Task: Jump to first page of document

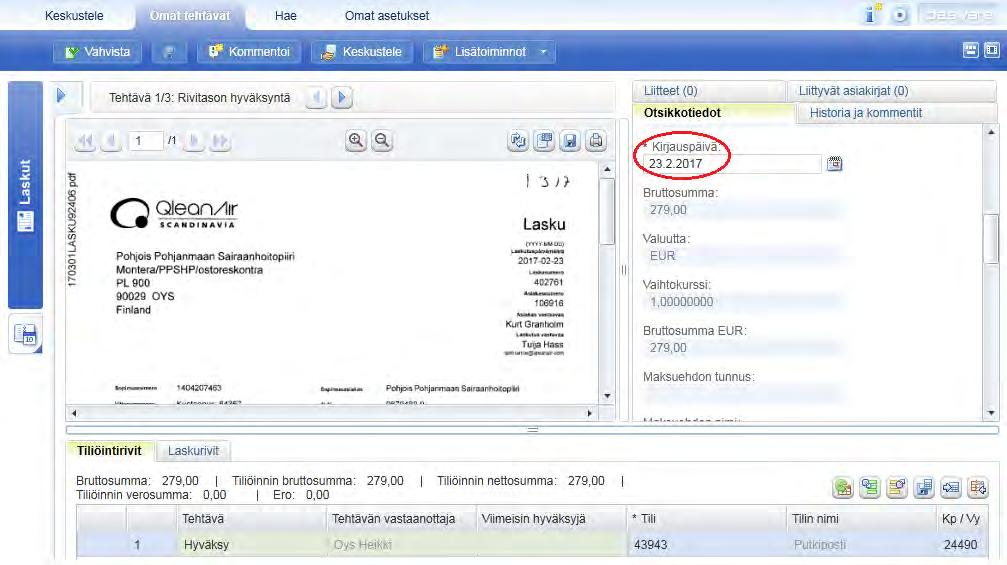Action: 84,141
